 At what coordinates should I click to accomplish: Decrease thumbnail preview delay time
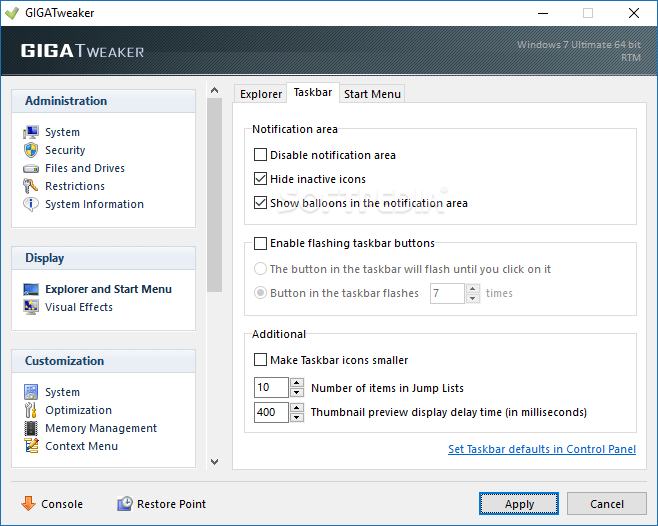297,417
